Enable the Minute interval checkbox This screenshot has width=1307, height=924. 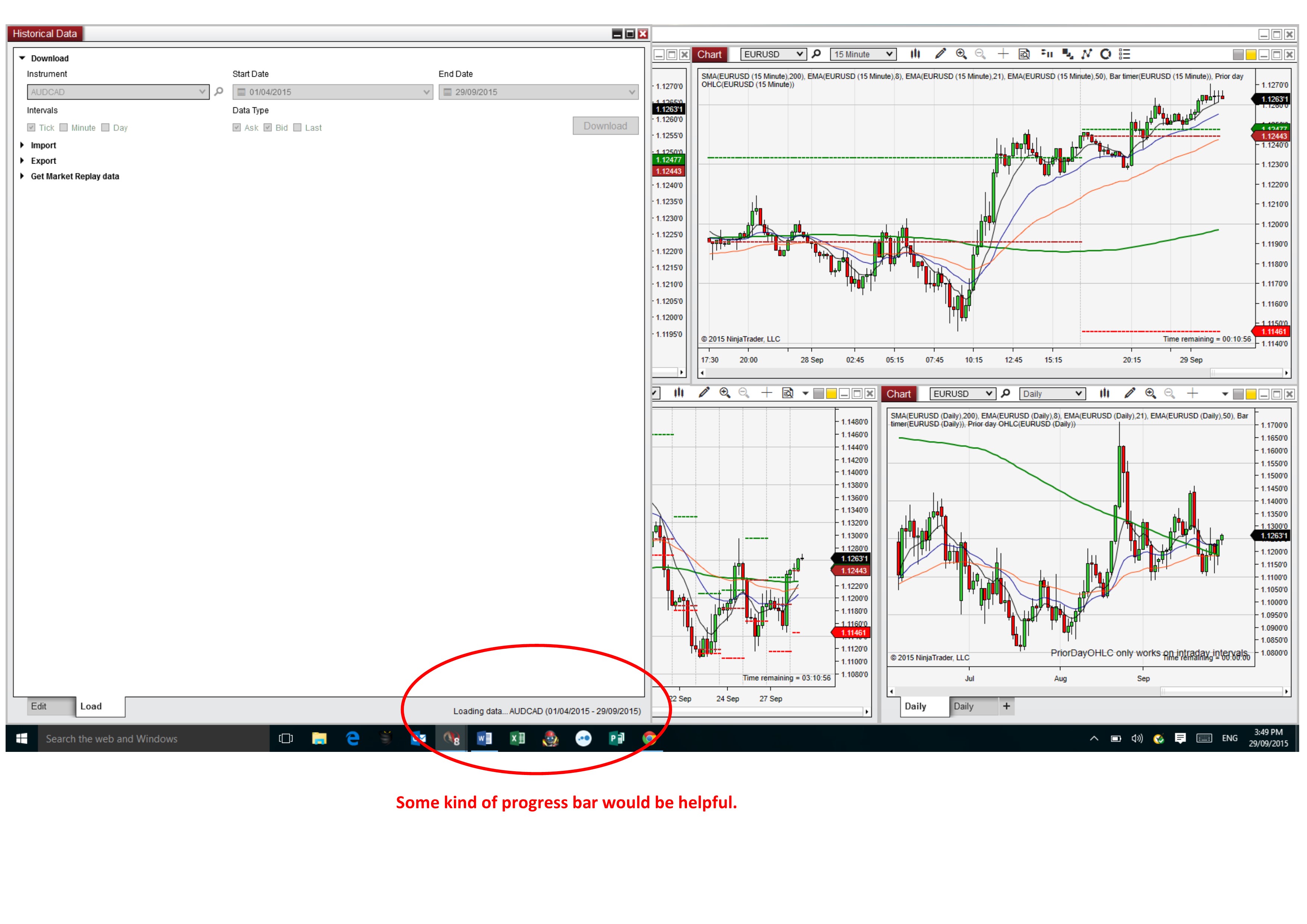point(64,127)
